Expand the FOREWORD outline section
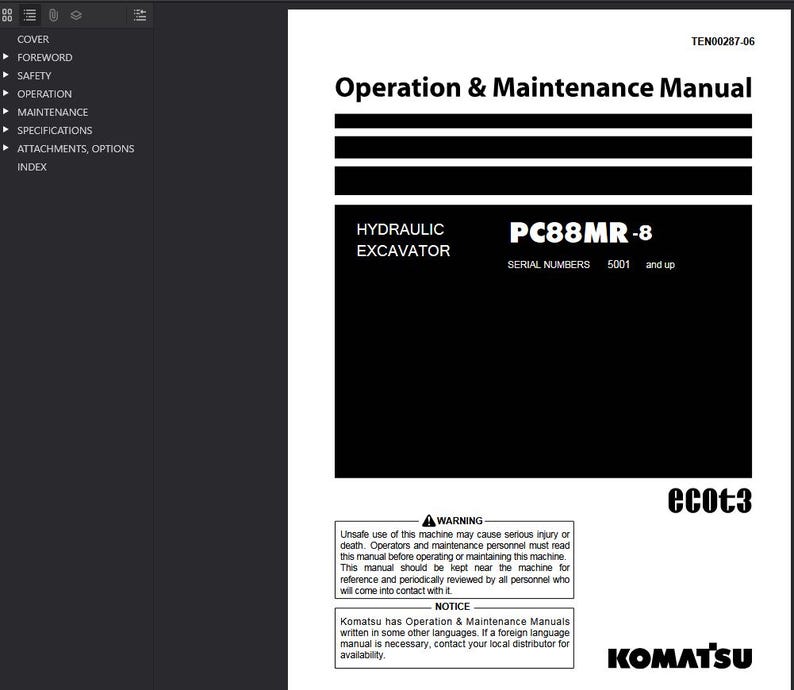Image resolution: width=794 pixels, height=690 pixels. pos(6,57)
